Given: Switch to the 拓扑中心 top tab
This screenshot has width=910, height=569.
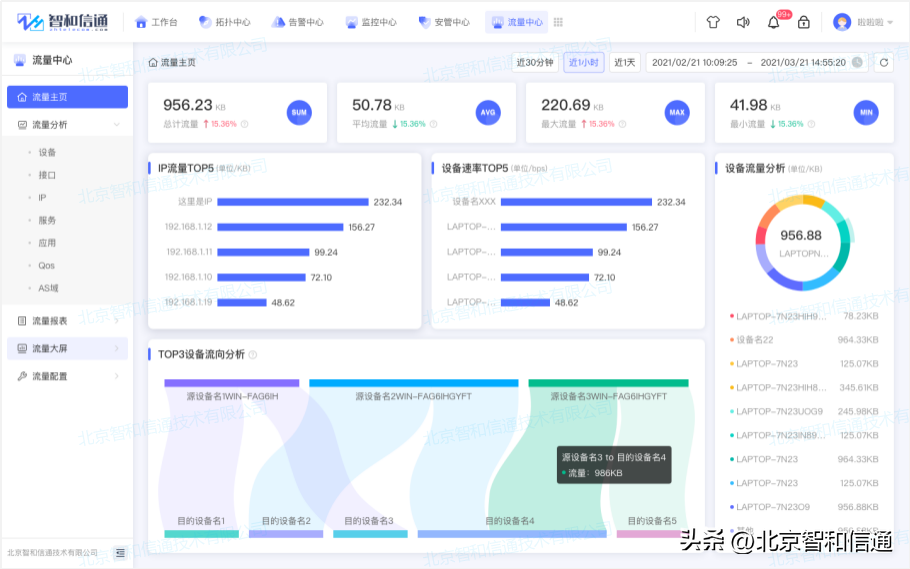Looking at the screenshot, I should click(225, 22).
